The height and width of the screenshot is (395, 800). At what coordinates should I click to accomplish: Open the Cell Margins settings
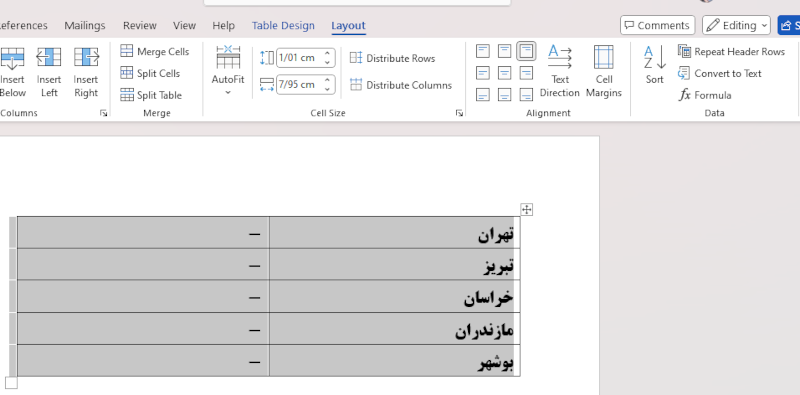(604, 71)
